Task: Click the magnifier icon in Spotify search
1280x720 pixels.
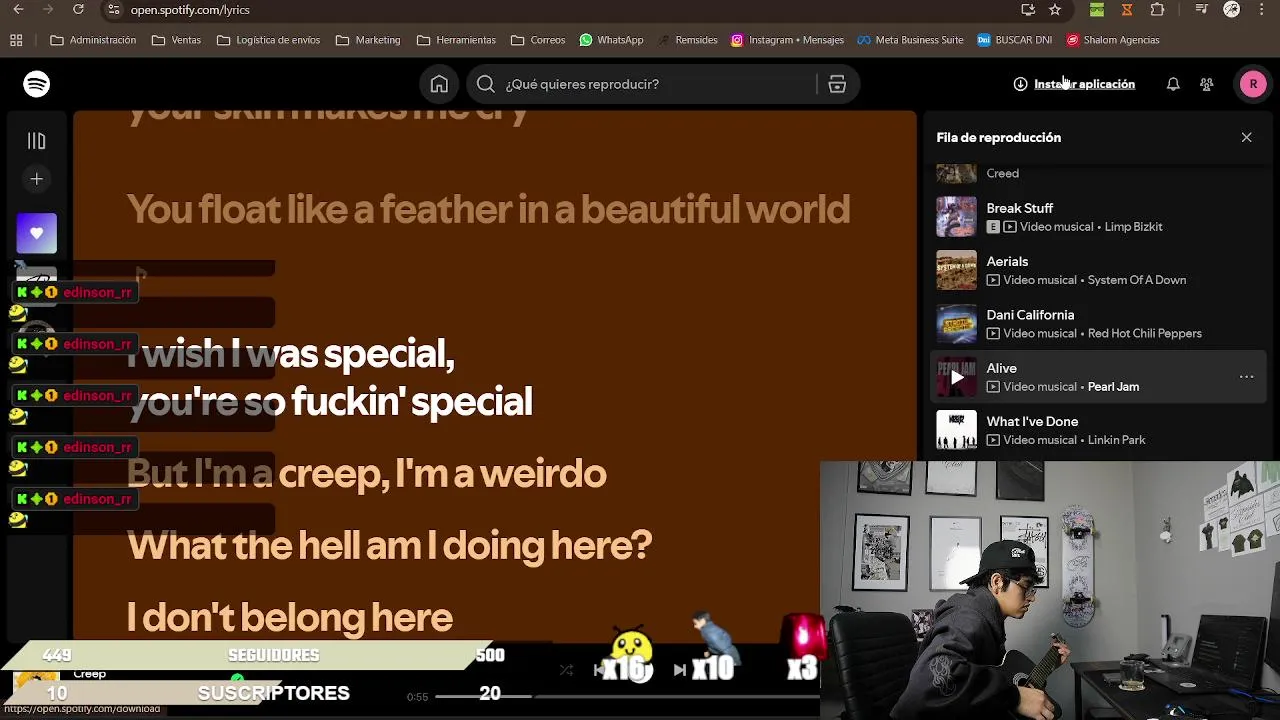Action: click(486, 84)
